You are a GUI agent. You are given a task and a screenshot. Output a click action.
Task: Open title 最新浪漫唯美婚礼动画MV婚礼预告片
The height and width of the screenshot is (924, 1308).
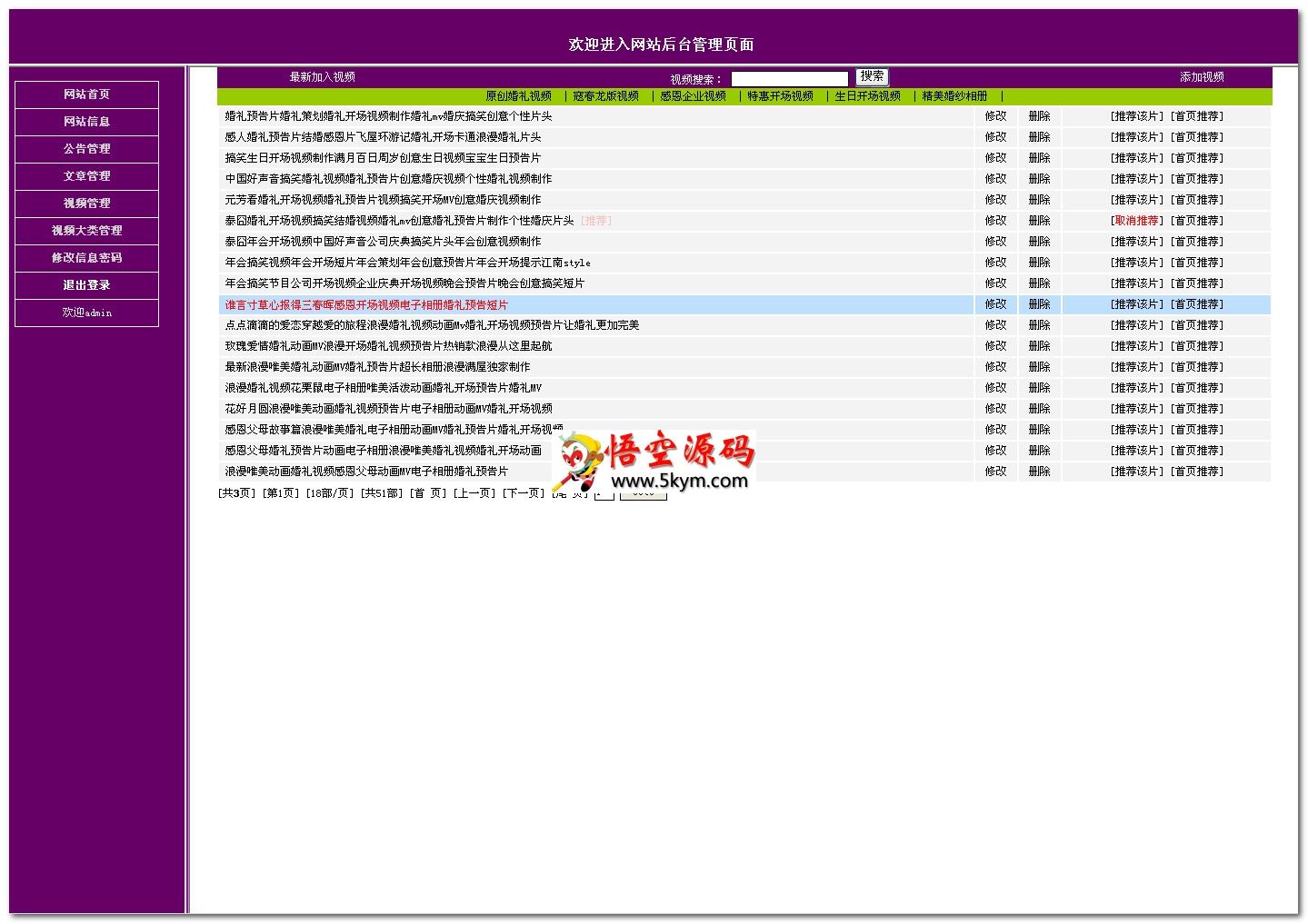coord(377,367)
